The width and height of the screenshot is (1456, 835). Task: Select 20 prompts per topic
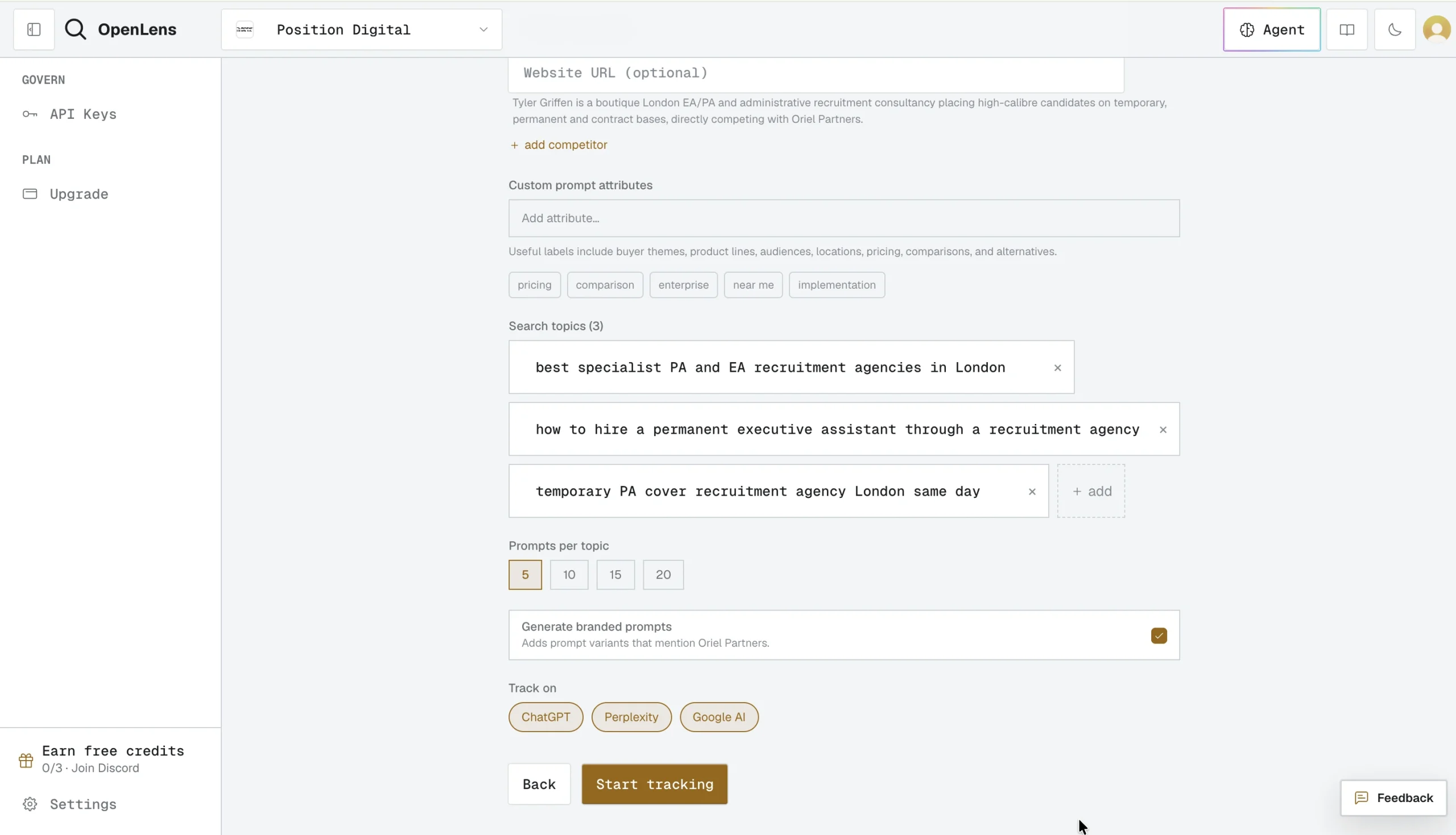pos(663,574)
